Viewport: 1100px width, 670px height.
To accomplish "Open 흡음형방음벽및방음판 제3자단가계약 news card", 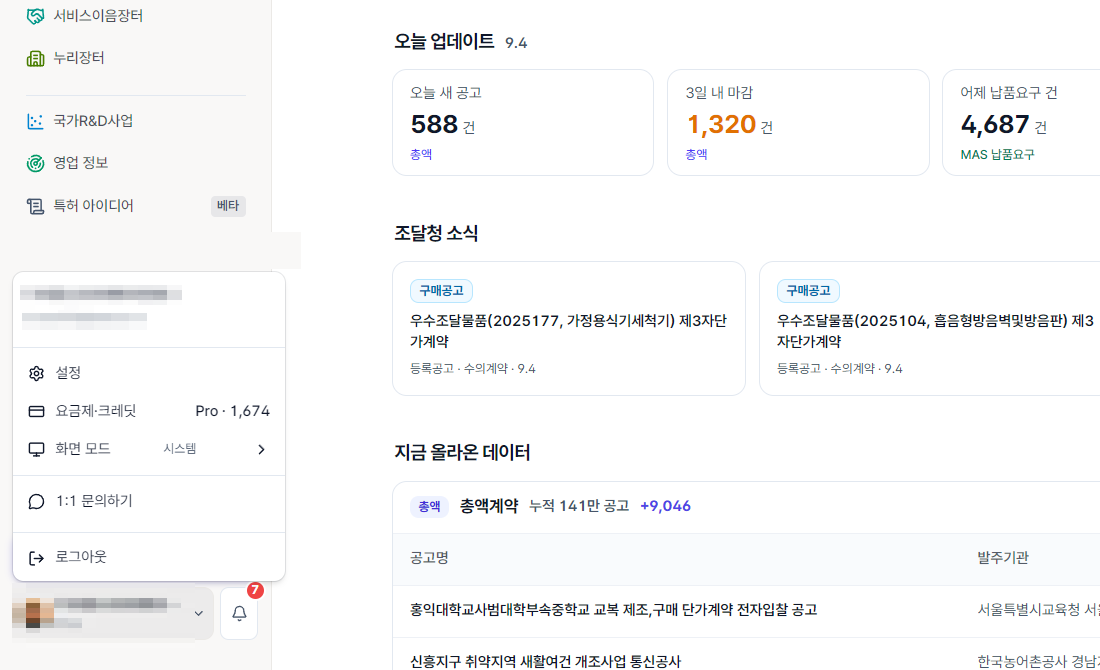I will point(930,328).
